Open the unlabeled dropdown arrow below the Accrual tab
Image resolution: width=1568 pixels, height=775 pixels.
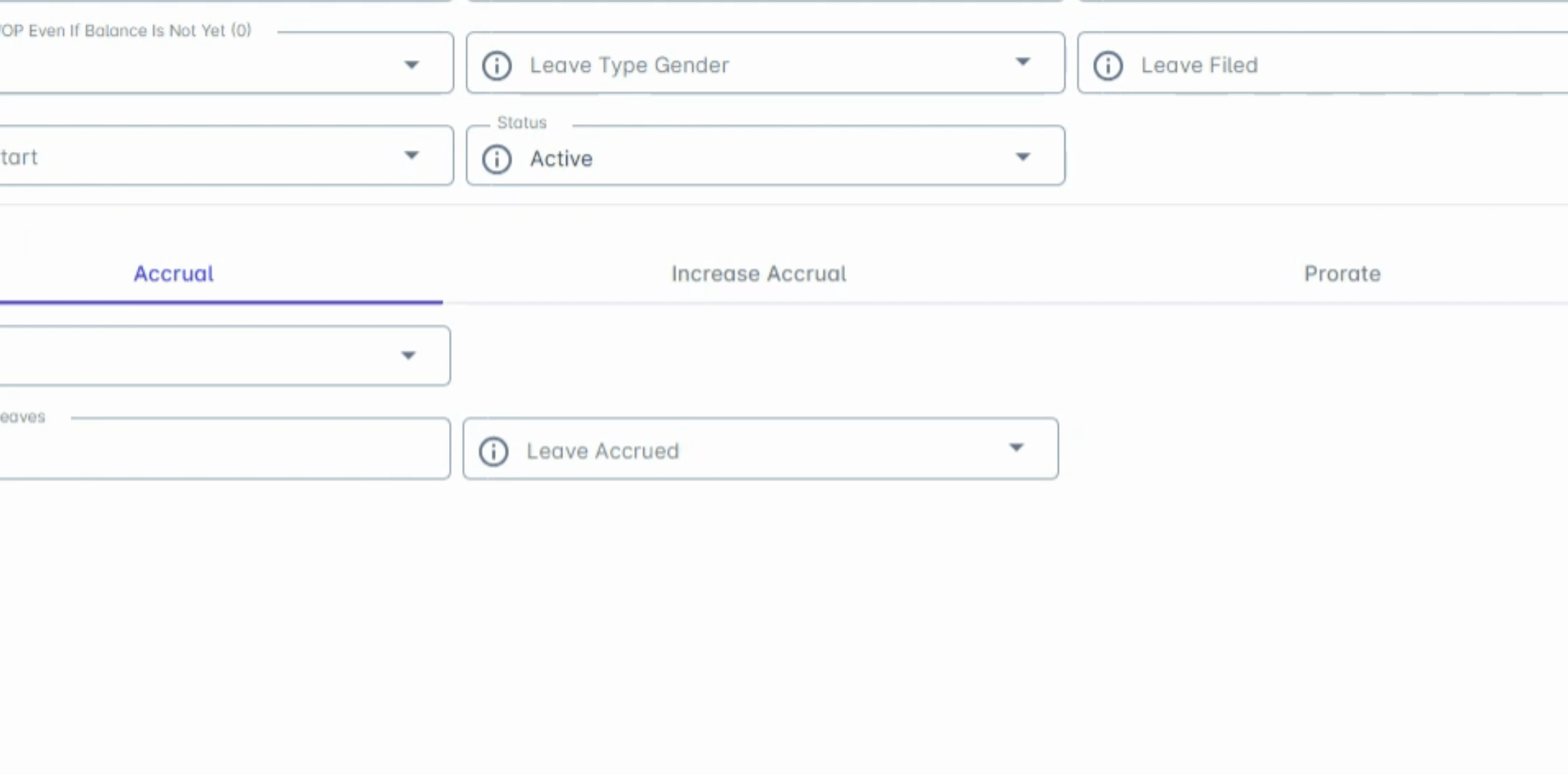tap(408, 355)
